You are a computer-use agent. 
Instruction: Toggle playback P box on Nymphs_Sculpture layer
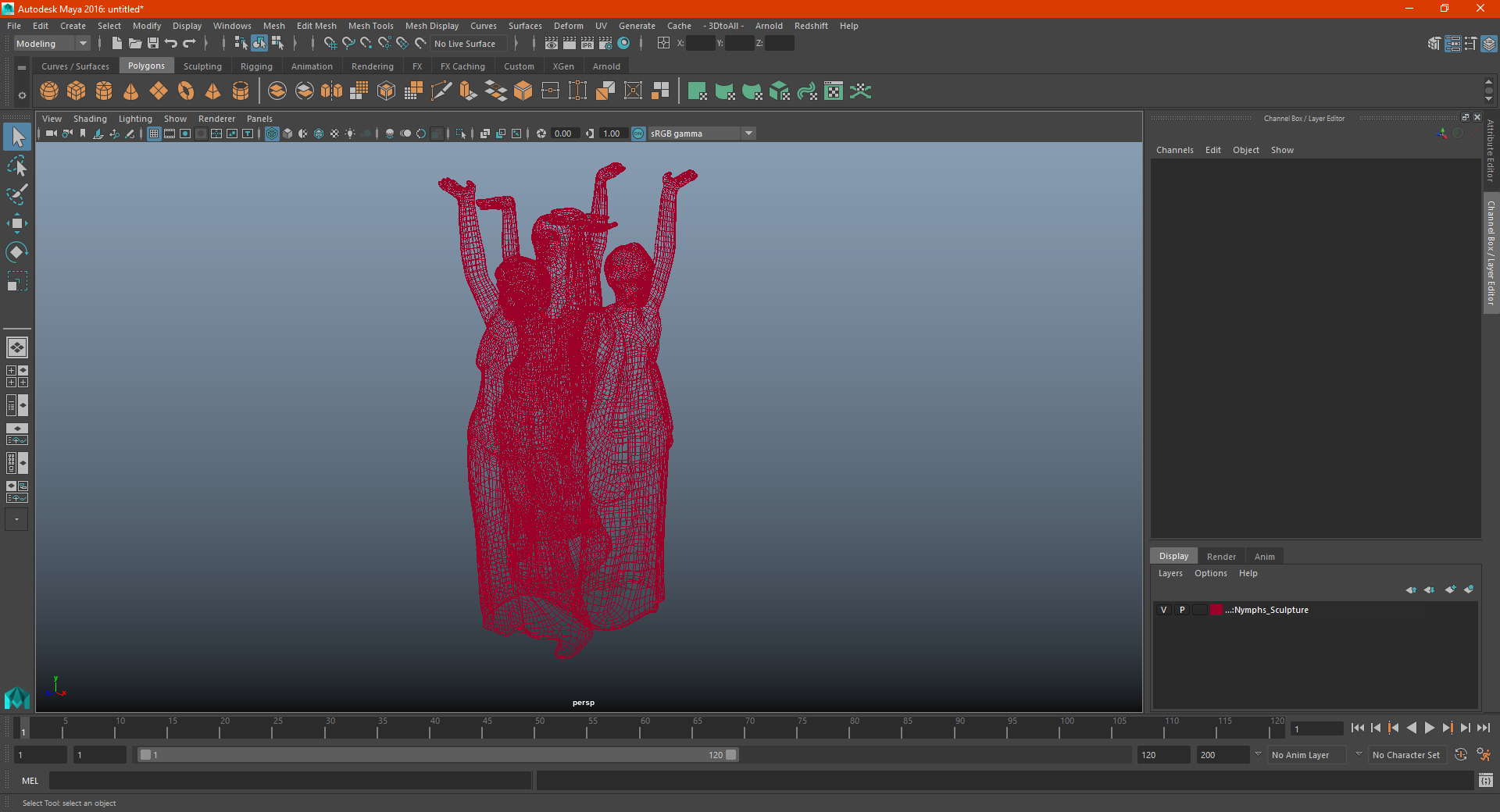(1182, 610)
